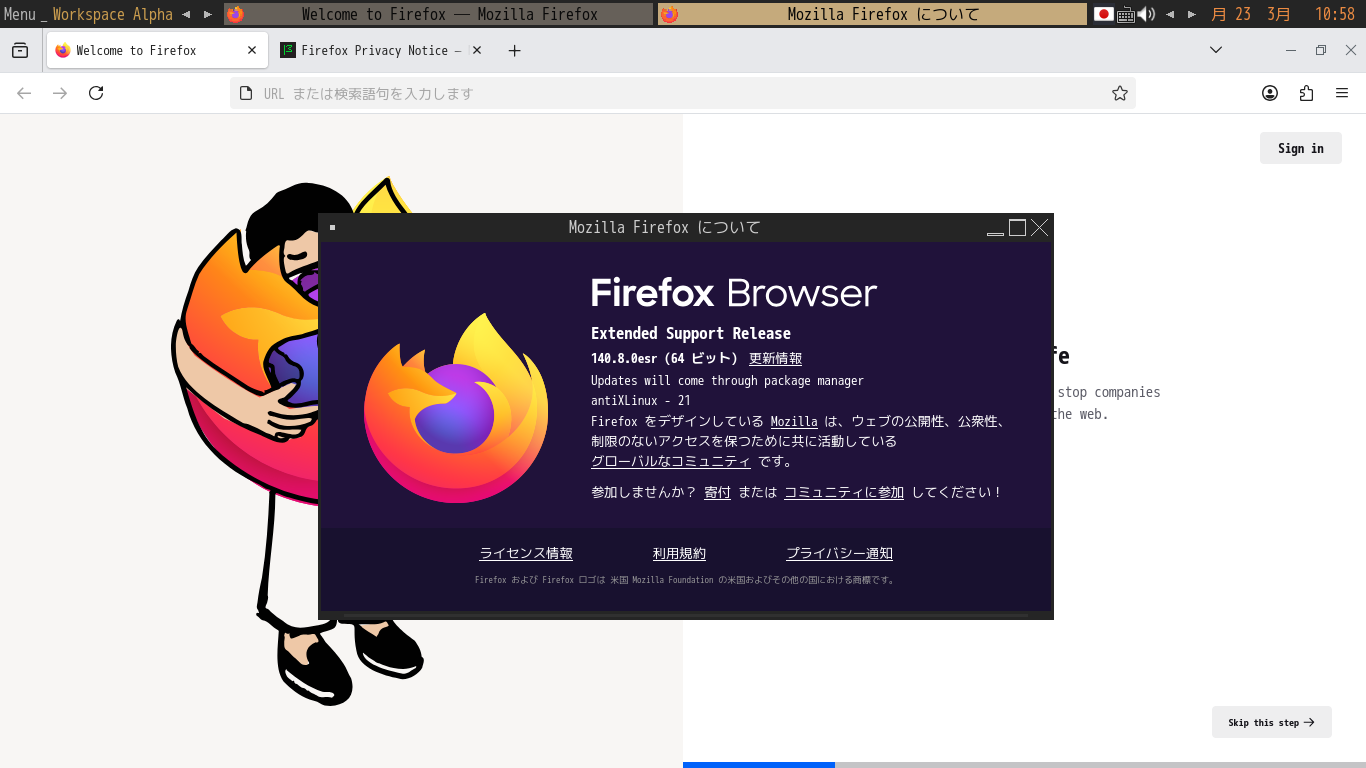Switch to the Welcome to Firefox tab
Viewport: 1366px width, 768px height.
coord(157,50)
